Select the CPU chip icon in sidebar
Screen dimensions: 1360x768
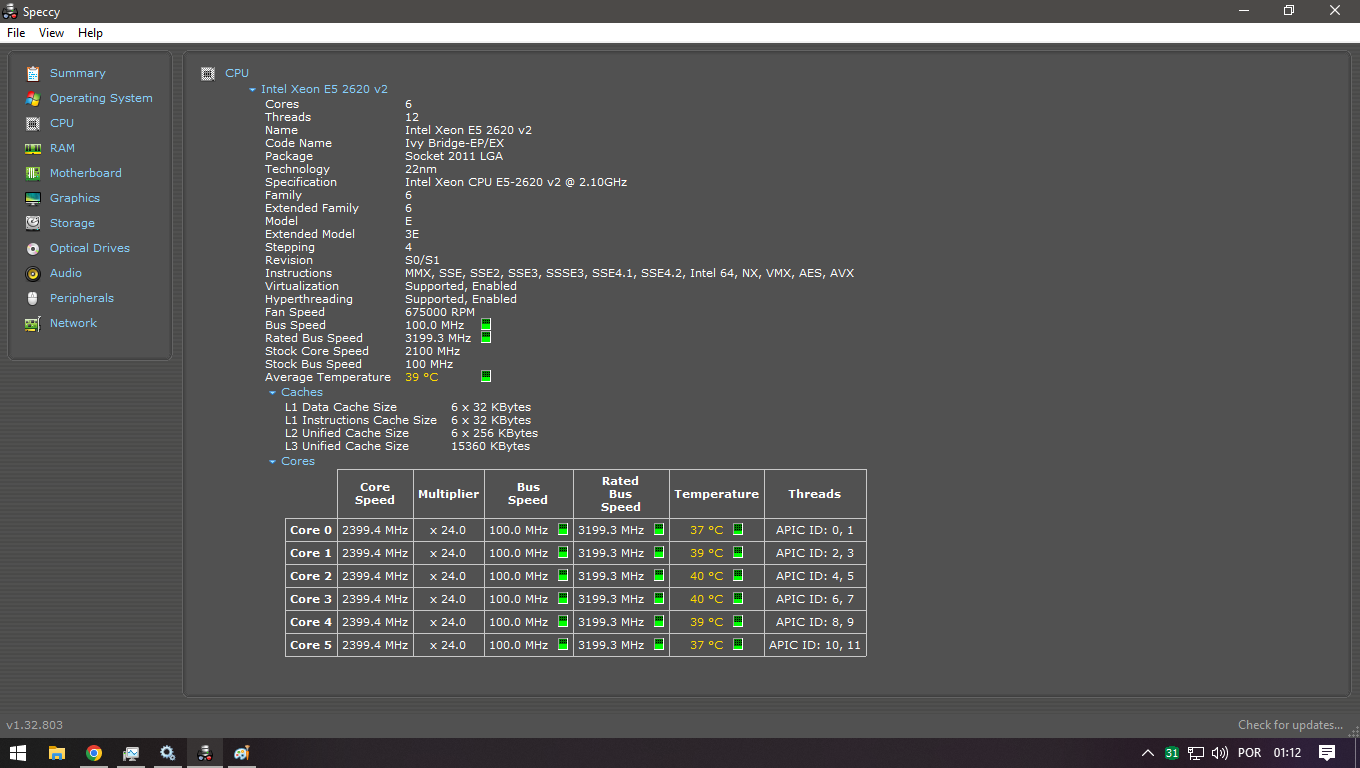tap(33, 123)
